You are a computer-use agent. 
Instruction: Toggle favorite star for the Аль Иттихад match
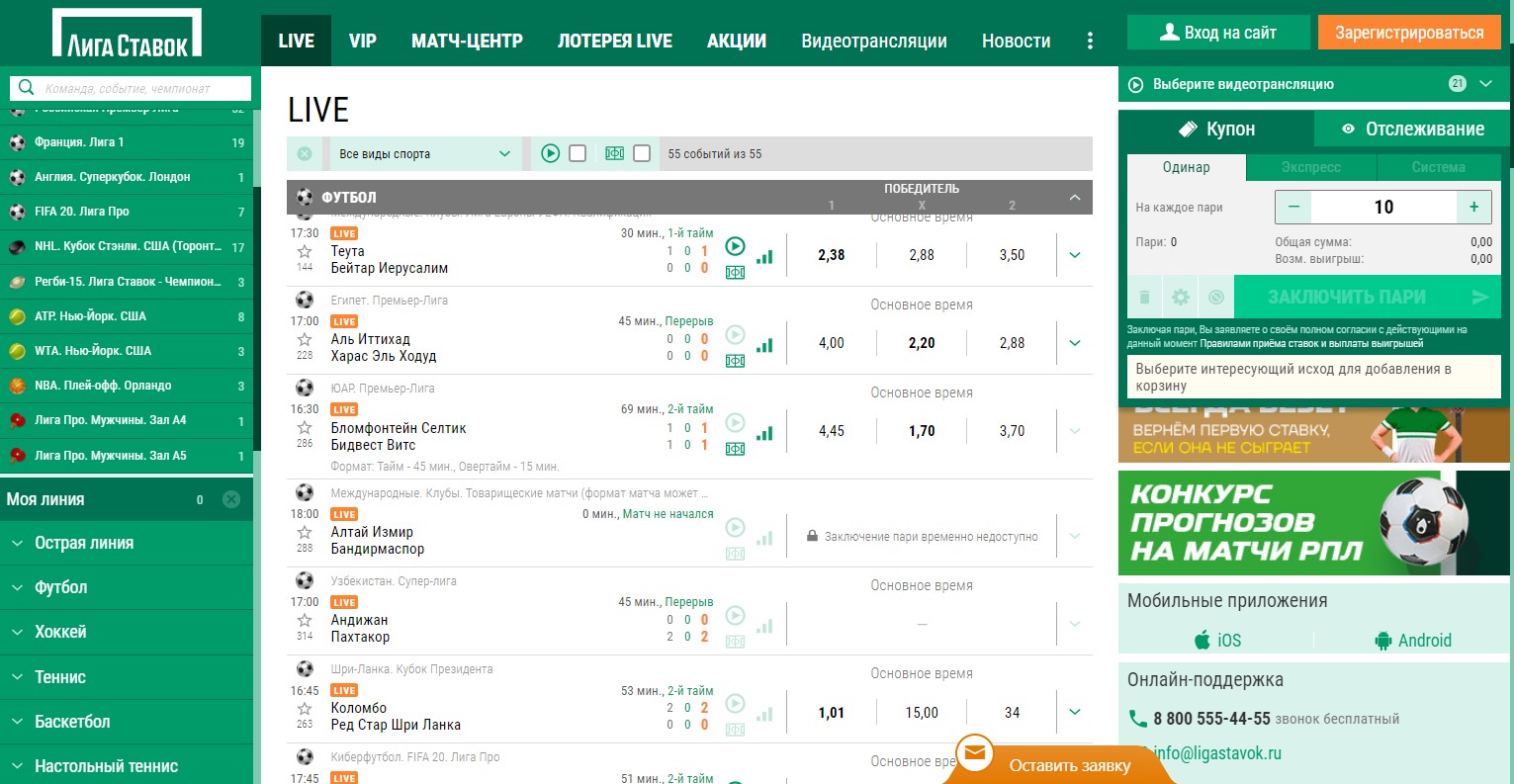[x=305, y=339]
